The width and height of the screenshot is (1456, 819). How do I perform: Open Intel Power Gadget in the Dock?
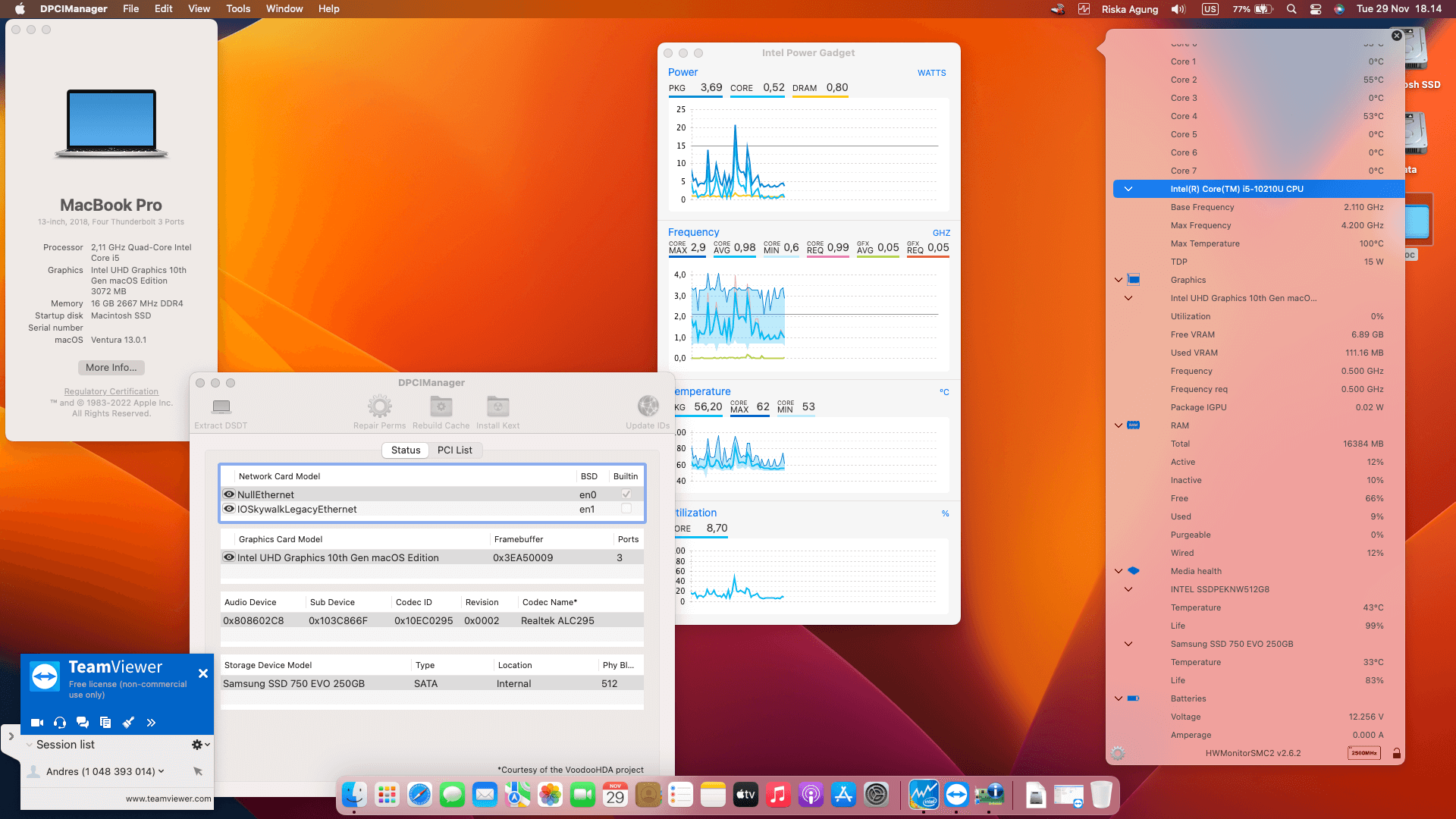(x=924, y=794)
